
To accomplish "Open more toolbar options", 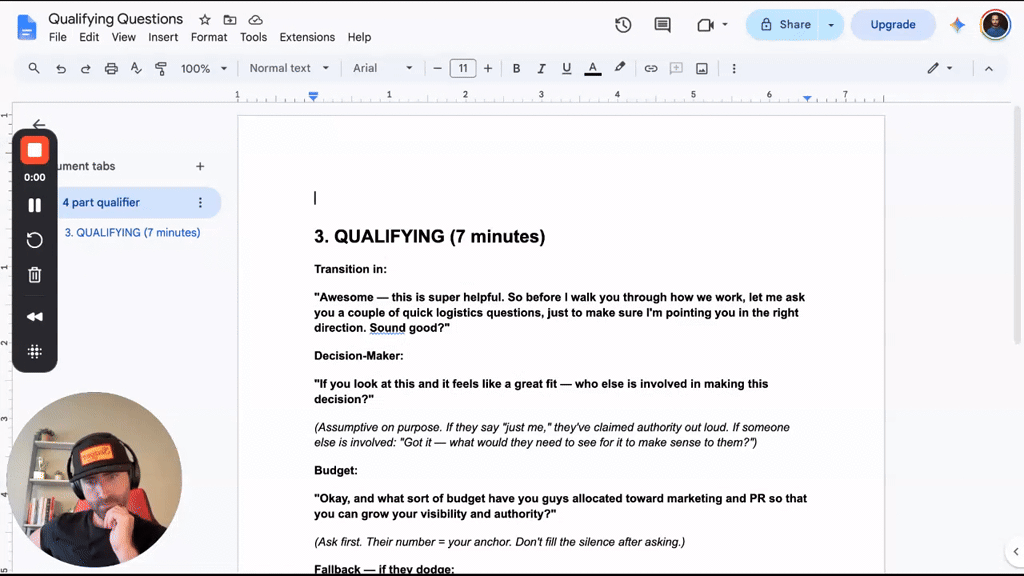I will tap(733, 68).
